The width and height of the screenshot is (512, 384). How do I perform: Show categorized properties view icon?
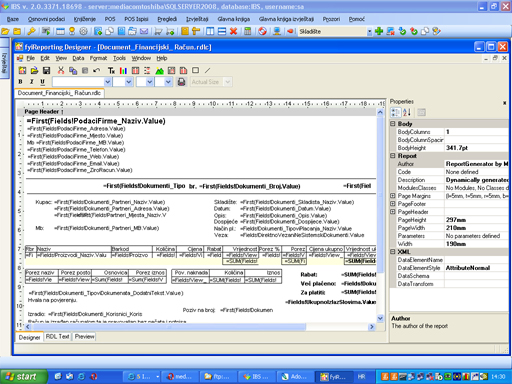coord(395,112)
